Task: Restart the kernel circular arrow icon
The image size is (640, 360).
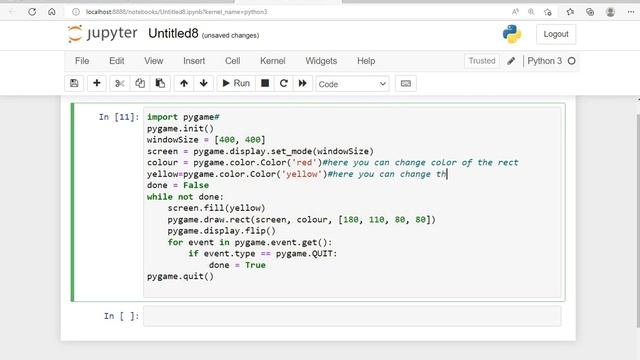Action: coord(284,83)
